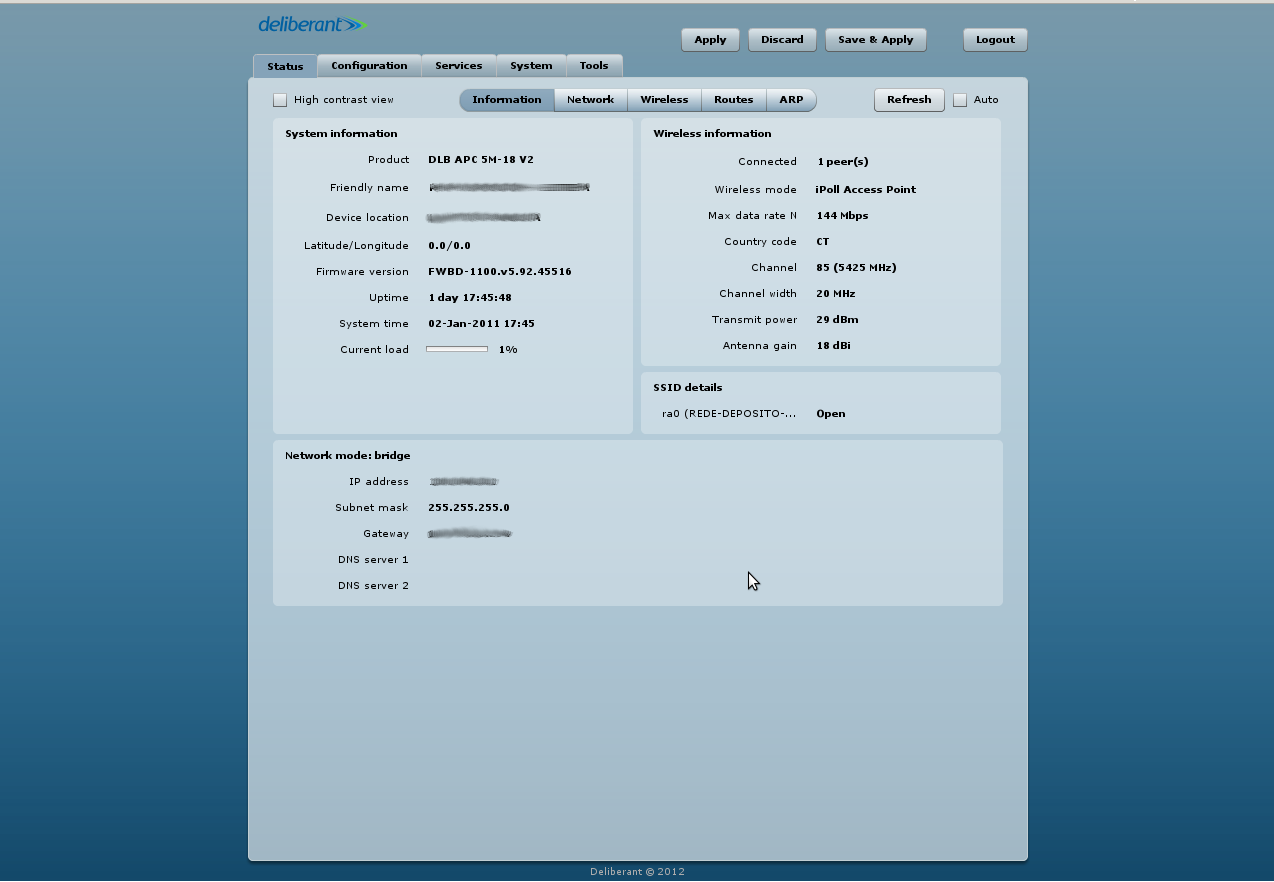The image size is (1274, 882).
Task: Click the Deliberant logo
Action: [312, 25]
